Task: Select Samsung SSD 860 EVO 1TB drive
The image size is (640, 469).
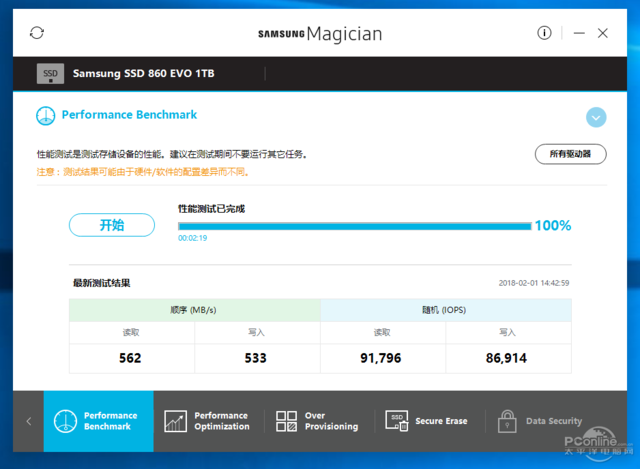Action: 143,73
